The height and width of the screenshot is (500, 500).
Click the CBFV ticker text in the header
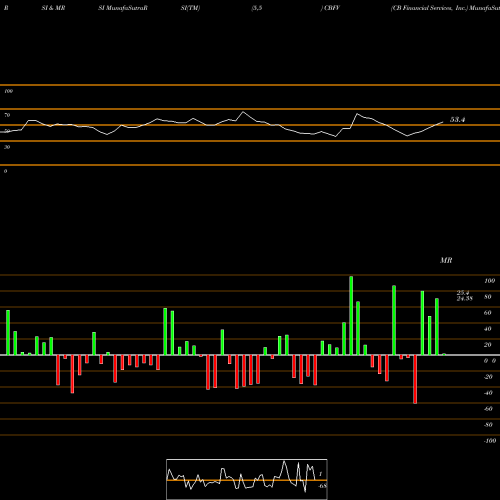point(332,8)
